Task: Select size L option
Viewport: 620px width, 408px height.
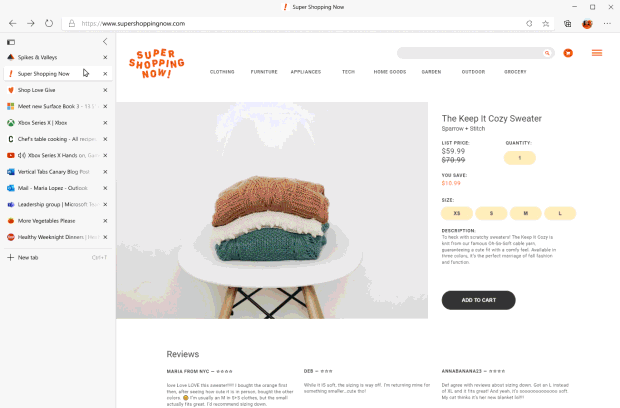Action: 560,213
